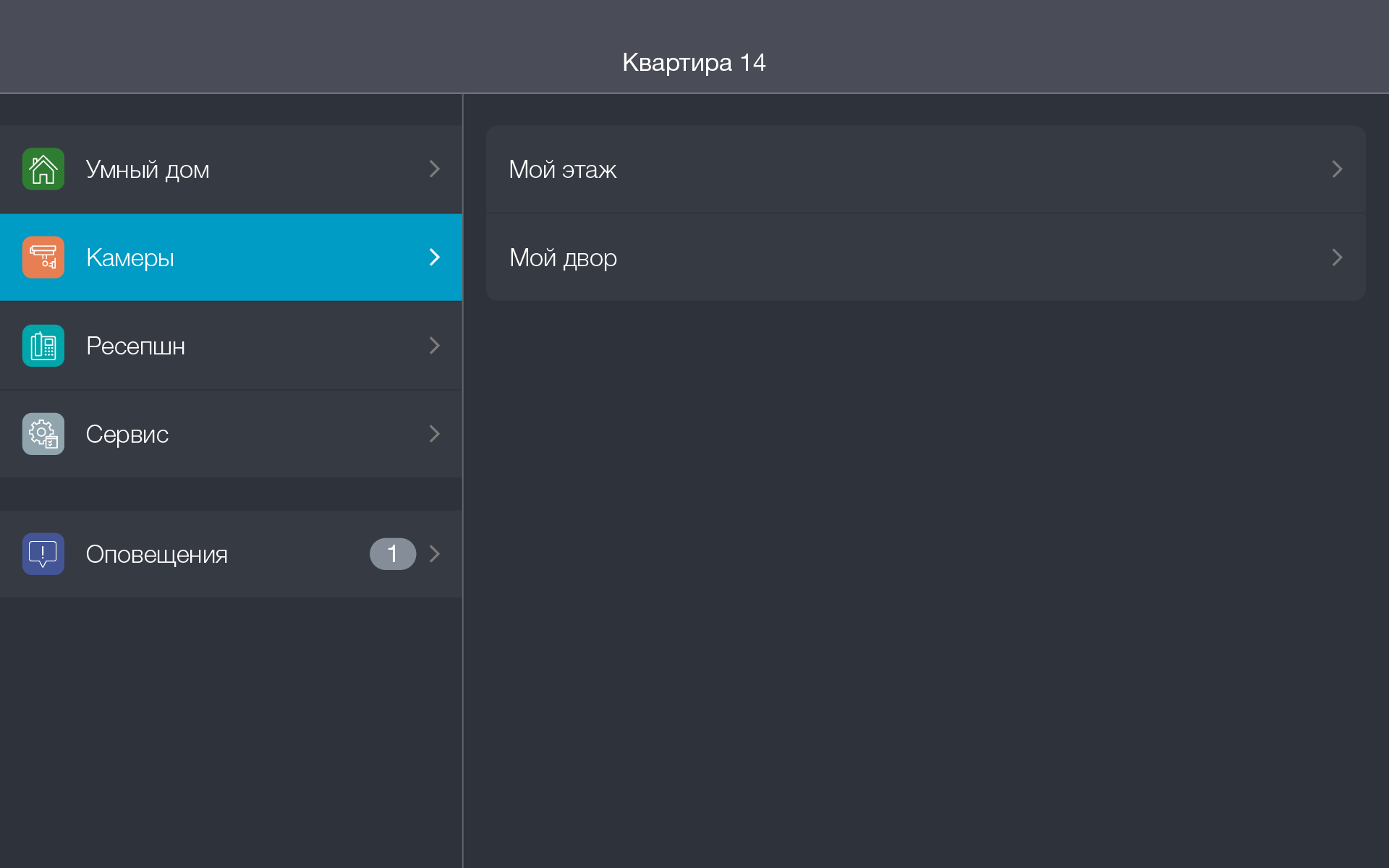Open Оповещения notifications list
Viewport: 1389px width, 868px height.
pos(157,554)
